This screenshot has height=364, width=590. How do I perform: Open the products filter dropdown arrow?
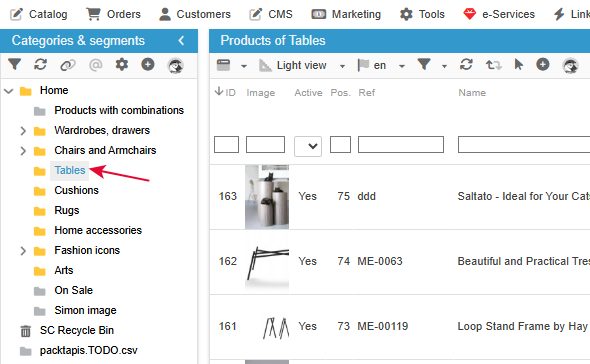(x=444, y=66)
